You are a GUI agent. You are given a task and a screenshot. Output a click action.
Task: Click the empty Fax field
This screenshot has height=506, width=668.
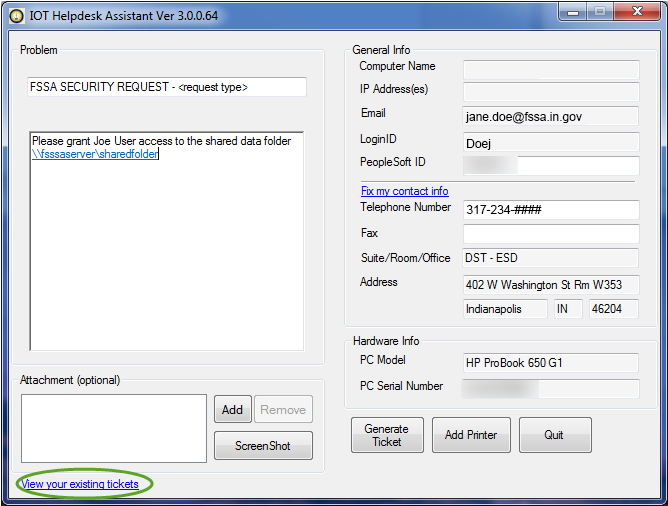pos(550,234)
